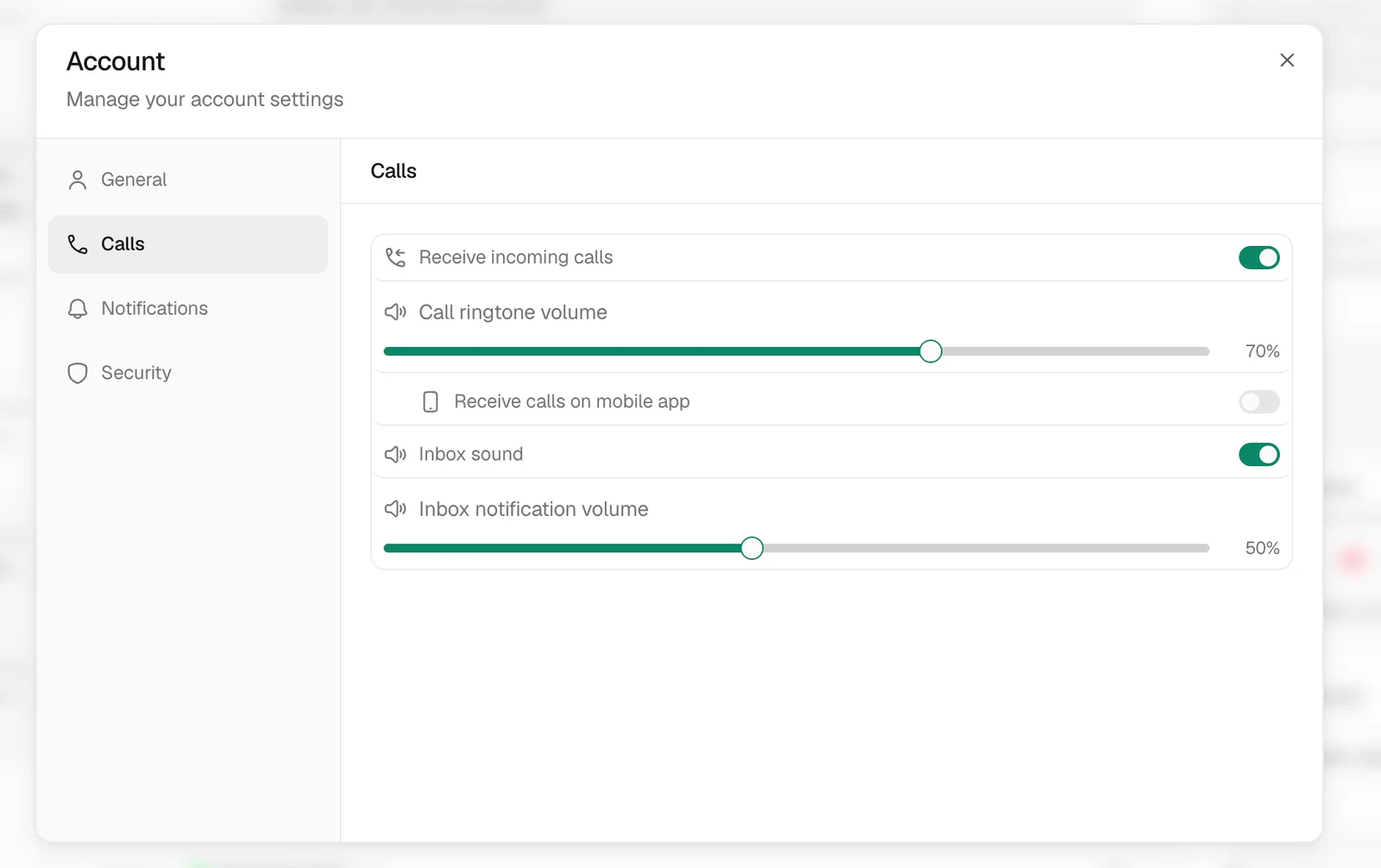Click the shield icon beside Security
Image resolution: width=1381 pixels, height=868 pixels.
coord(78,373)
